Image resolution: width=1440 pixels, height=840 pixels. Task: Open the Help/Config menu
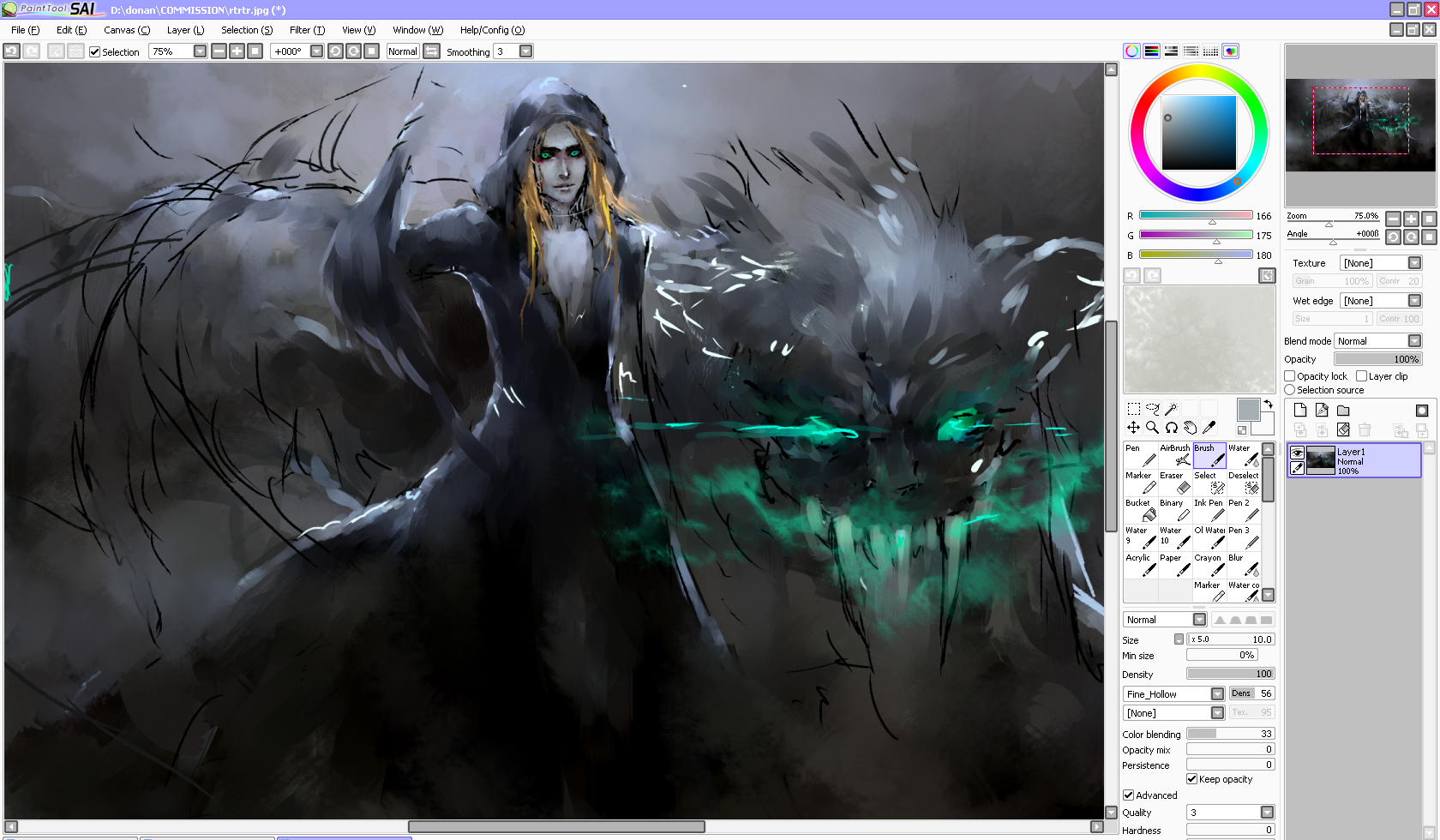pos(492,30)
